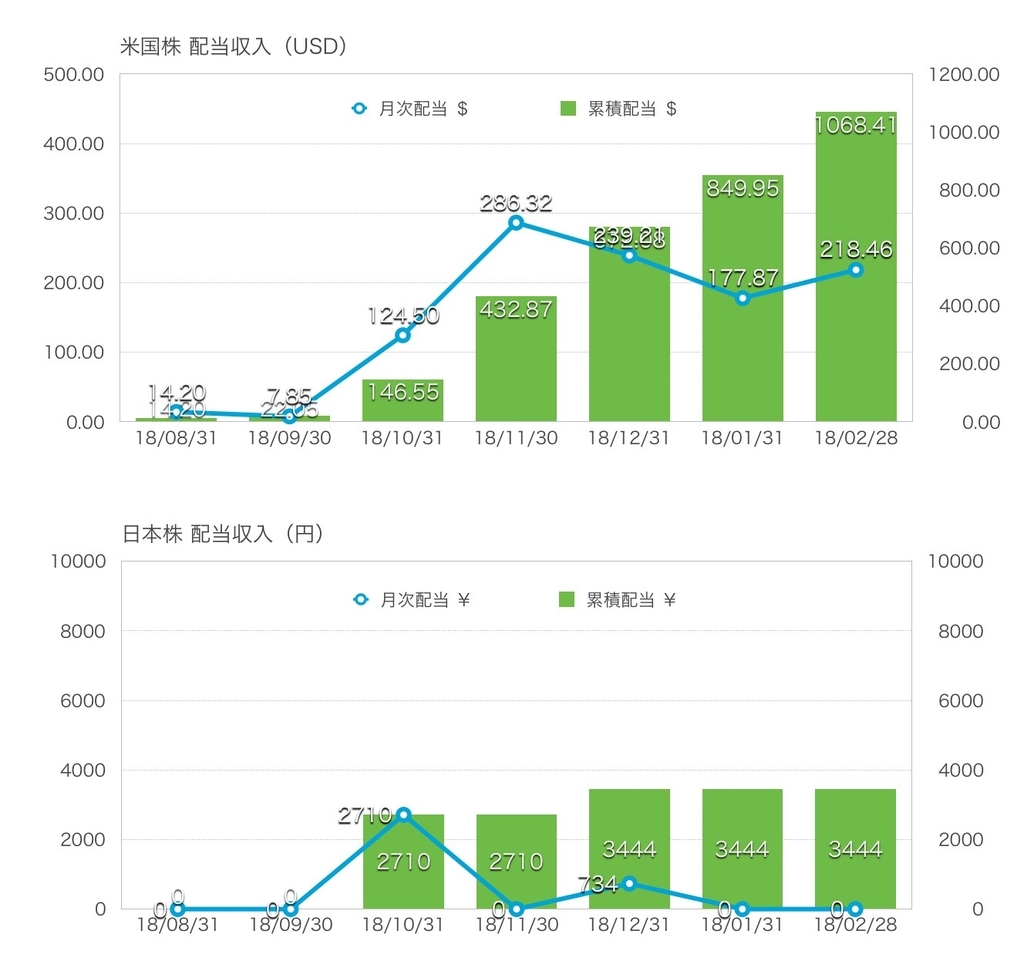Click the 日本株 配当収入 (円) chart title
The width and height of the screenshot is (1024, 968).
pos(223,534)
